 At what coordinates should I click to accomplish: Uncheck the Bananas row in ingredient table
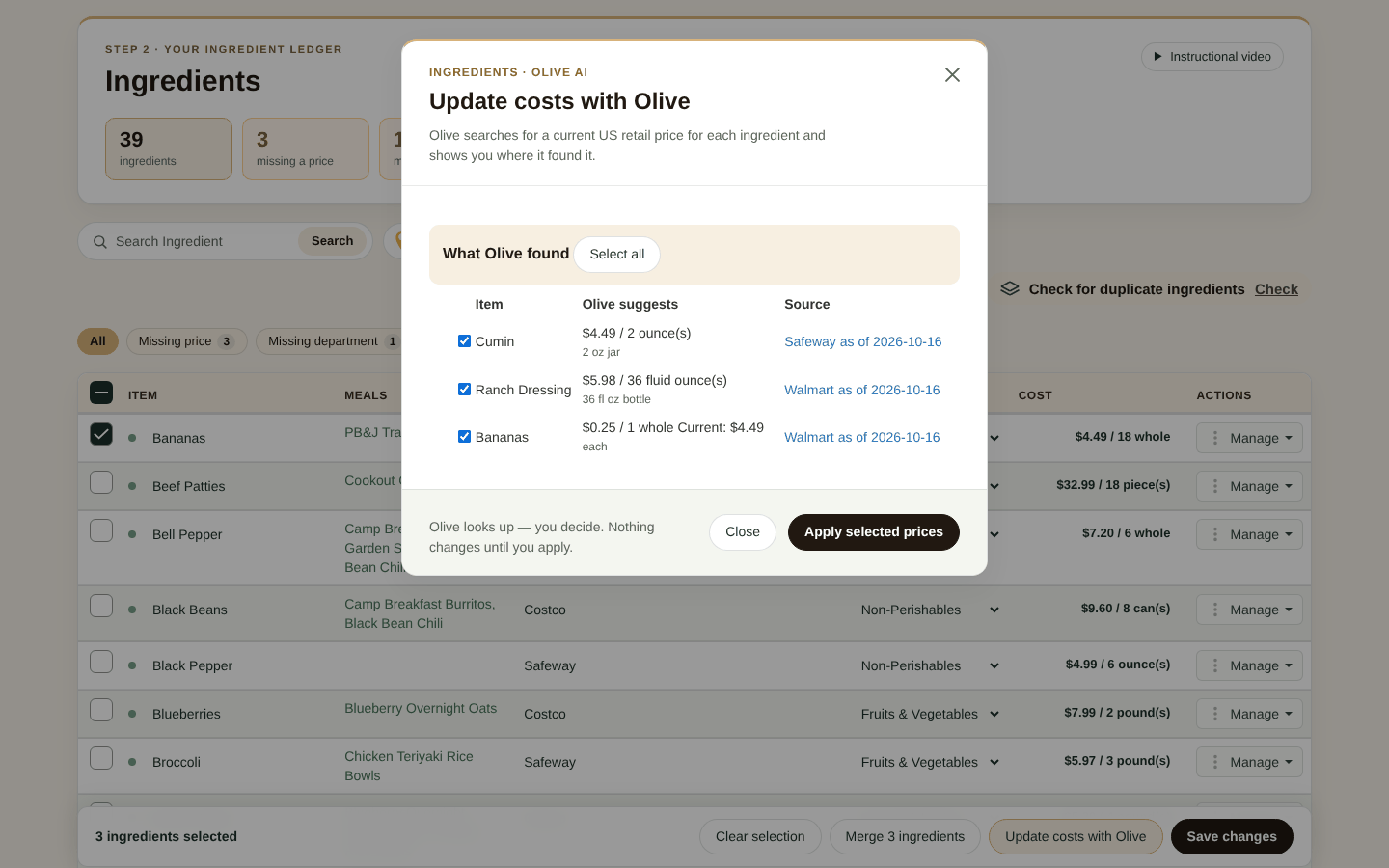pos(101,434)
